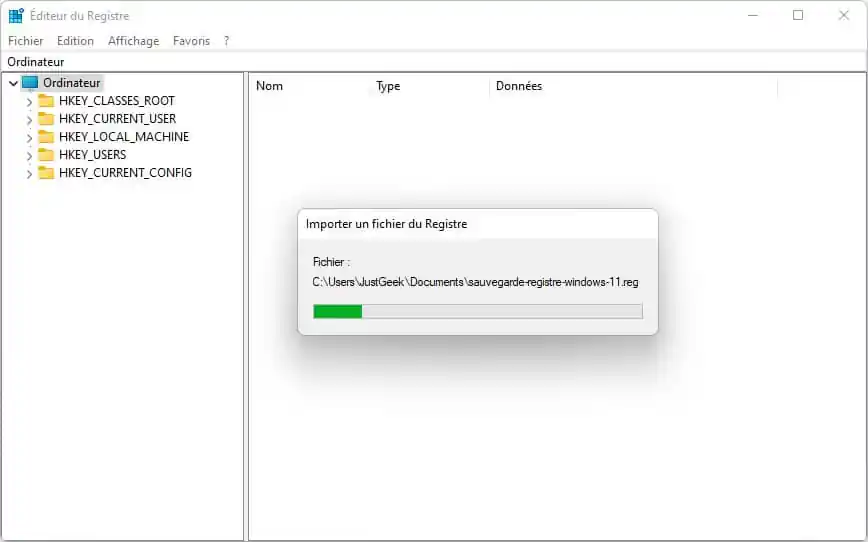868x542 pixels.
Task: Click the sauvegarde-registre-windows-11.reg file path
Action: pos(475,282)
